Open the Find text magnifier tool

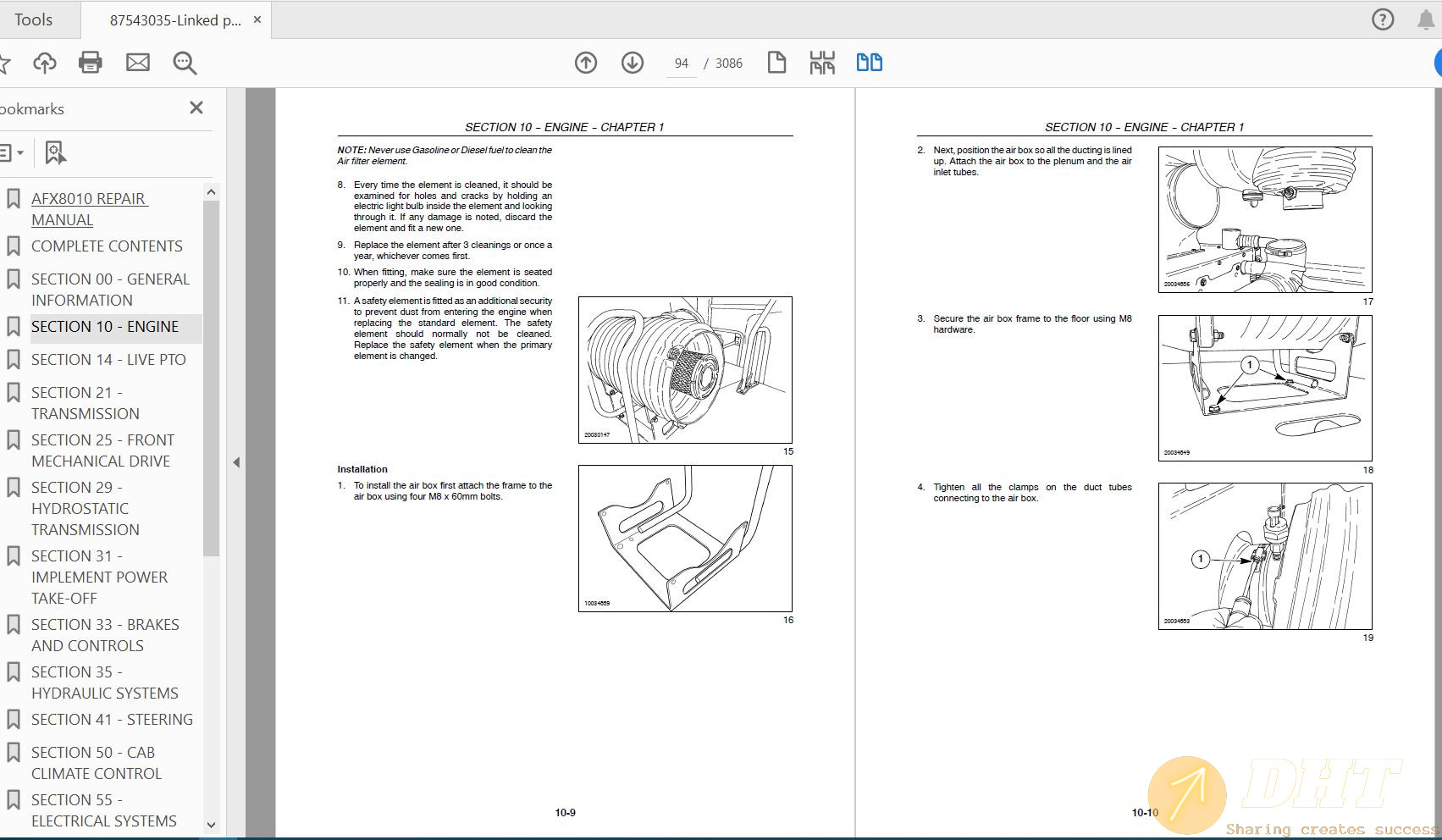pyautogui.click(x=185, y=63)
